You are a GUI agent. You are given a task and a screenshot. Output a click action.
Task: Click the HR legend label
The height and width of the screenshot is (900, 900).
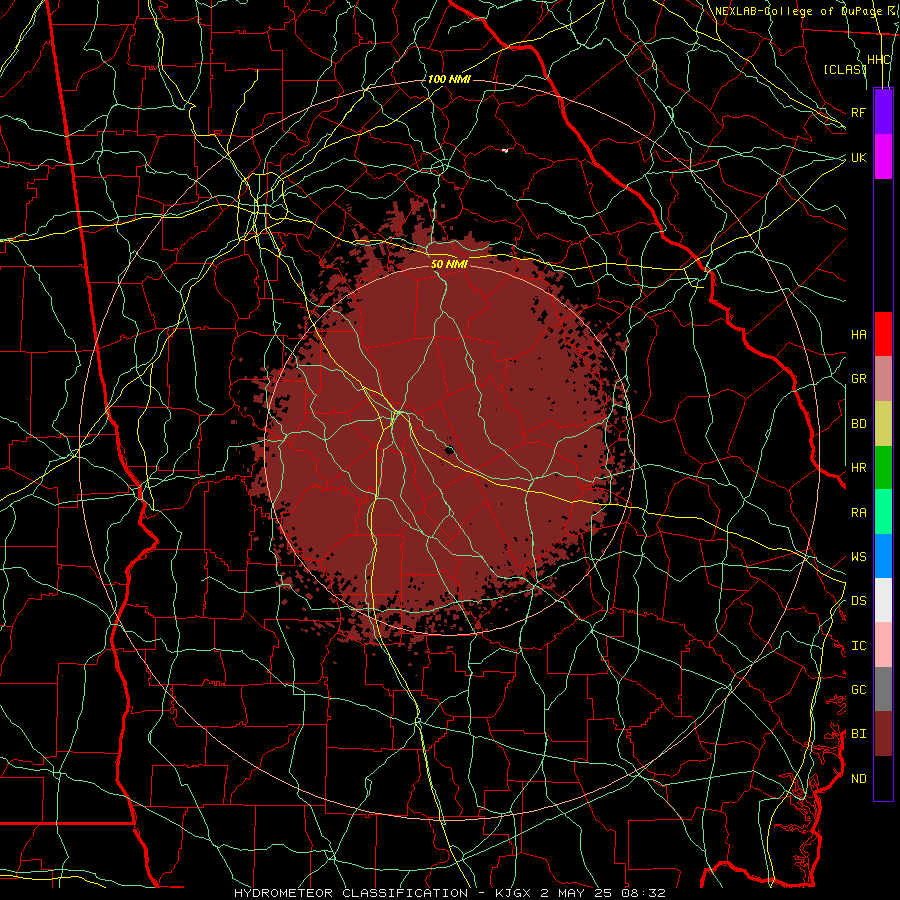859,468
